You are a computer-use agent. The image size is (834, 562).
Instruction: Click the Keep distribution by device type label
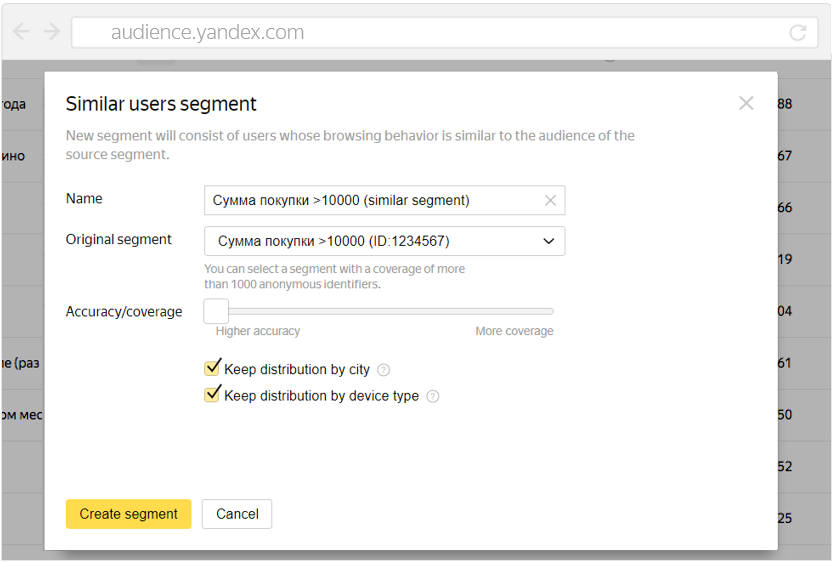click(321, 396)
